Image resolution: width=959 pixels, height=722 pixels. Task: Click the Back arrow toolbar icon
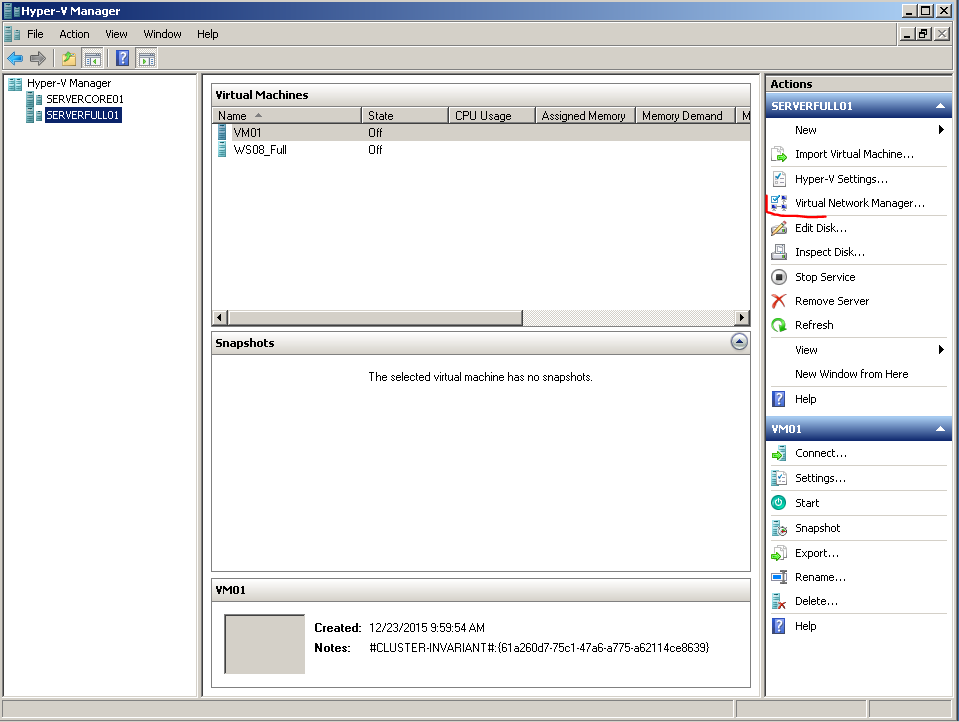pyautogui.click(x=15, y=59)
